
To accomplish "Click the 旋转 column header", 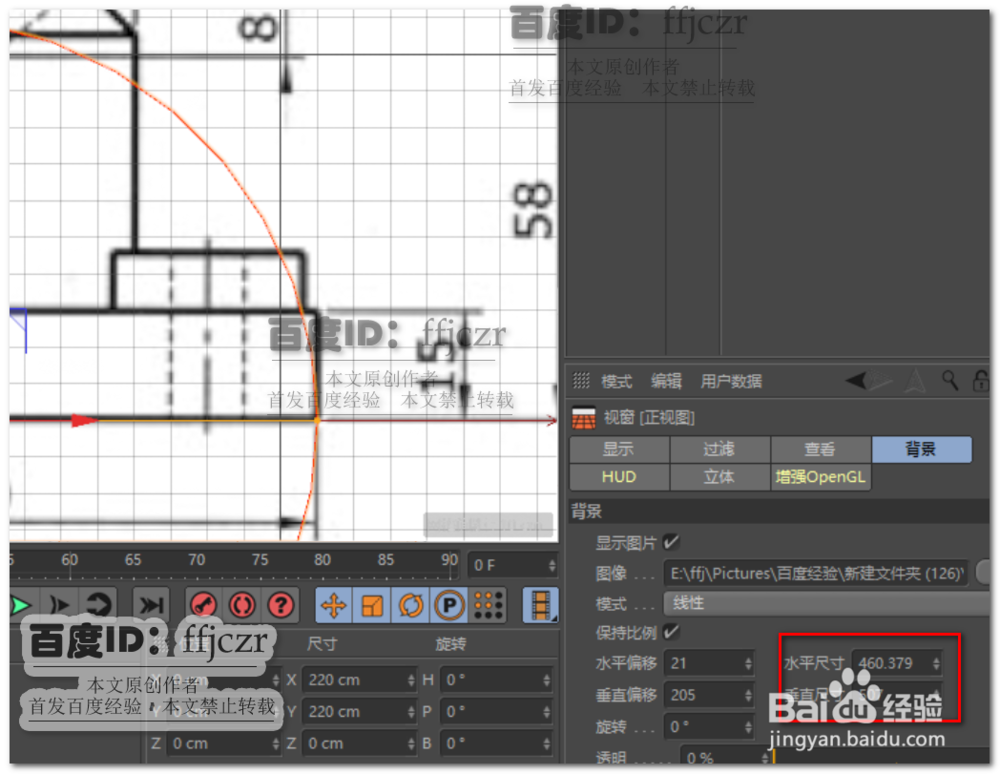I will [x=450, y=644].
